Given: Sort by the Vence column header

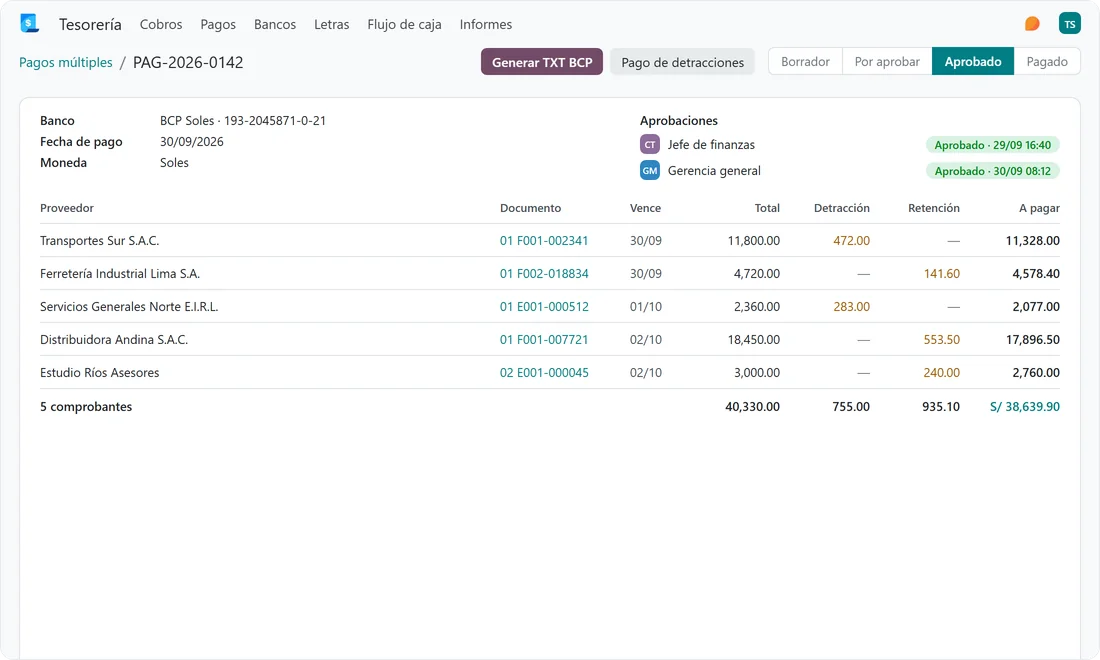Looking at the screenshot, I should [645, 208].
